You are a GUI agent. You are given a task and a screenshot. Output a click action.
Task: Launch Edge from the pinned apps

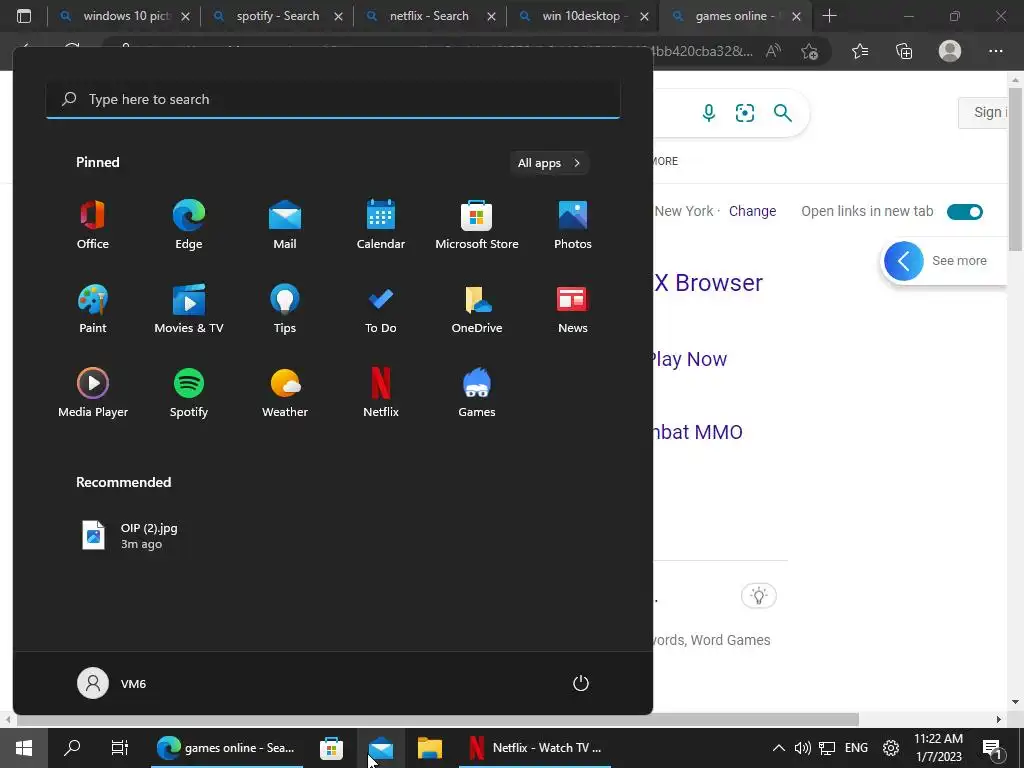(189, 225)
